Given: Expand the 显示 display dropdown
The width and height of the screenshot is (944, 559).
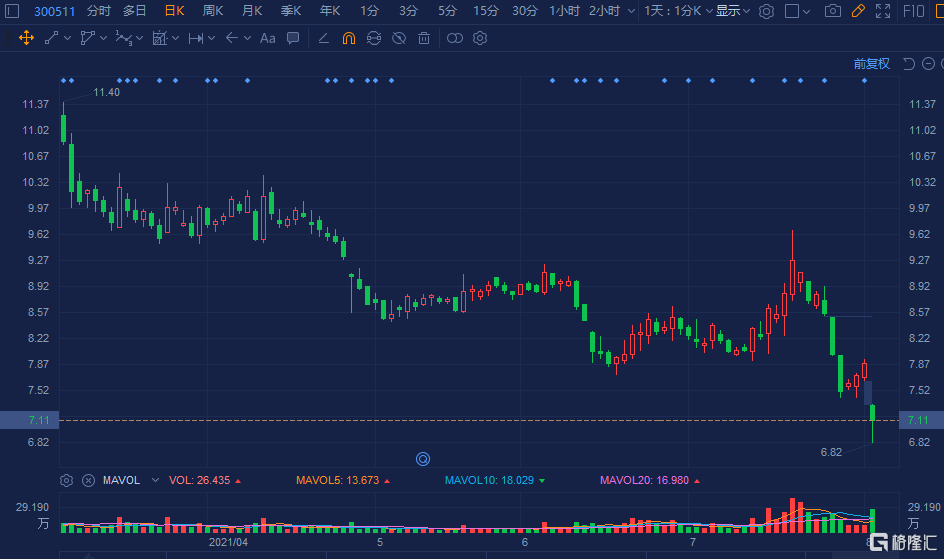Looking at the screenshot, I should (x=733, y=11).
